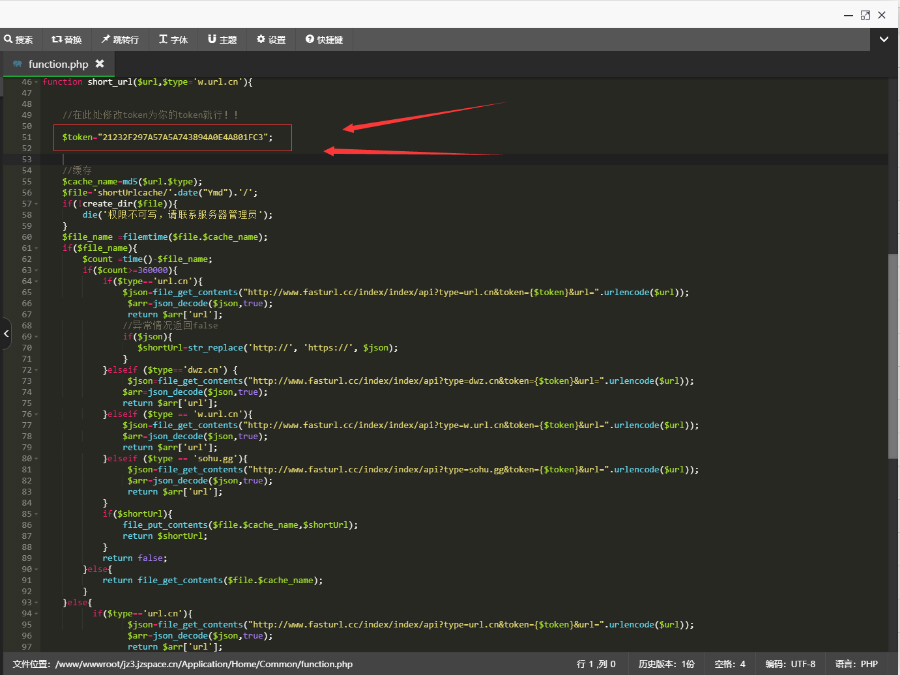Click the 行 1, 列 0 cursor position
The width and height of the screenshot is (900, 675).
coord(596,663)
